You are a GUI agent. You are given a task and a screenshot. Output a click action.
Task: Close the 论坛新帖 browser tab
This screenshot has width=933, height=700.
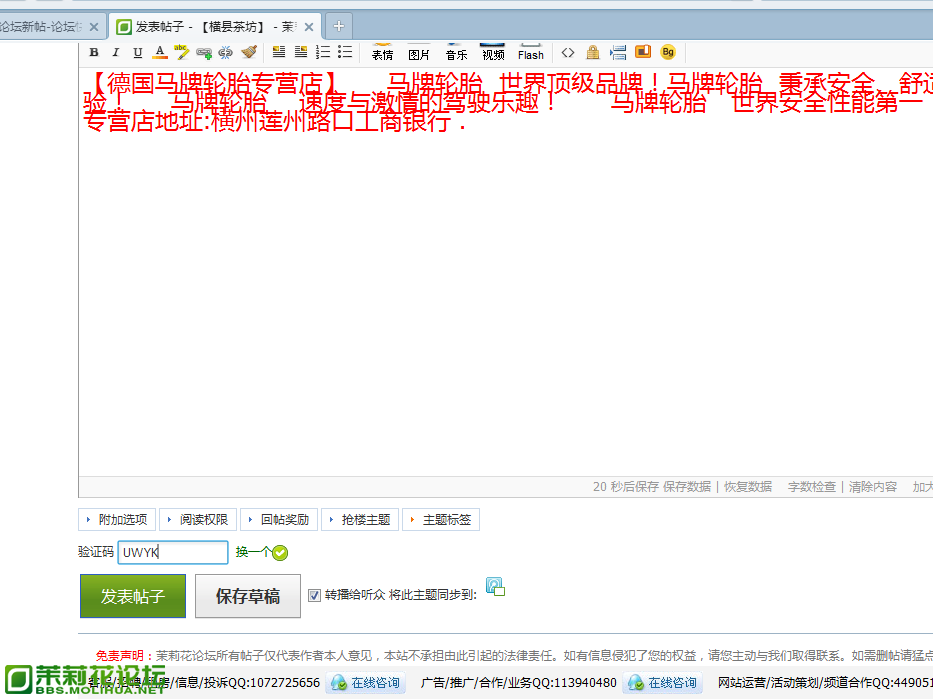click(94, 27)
